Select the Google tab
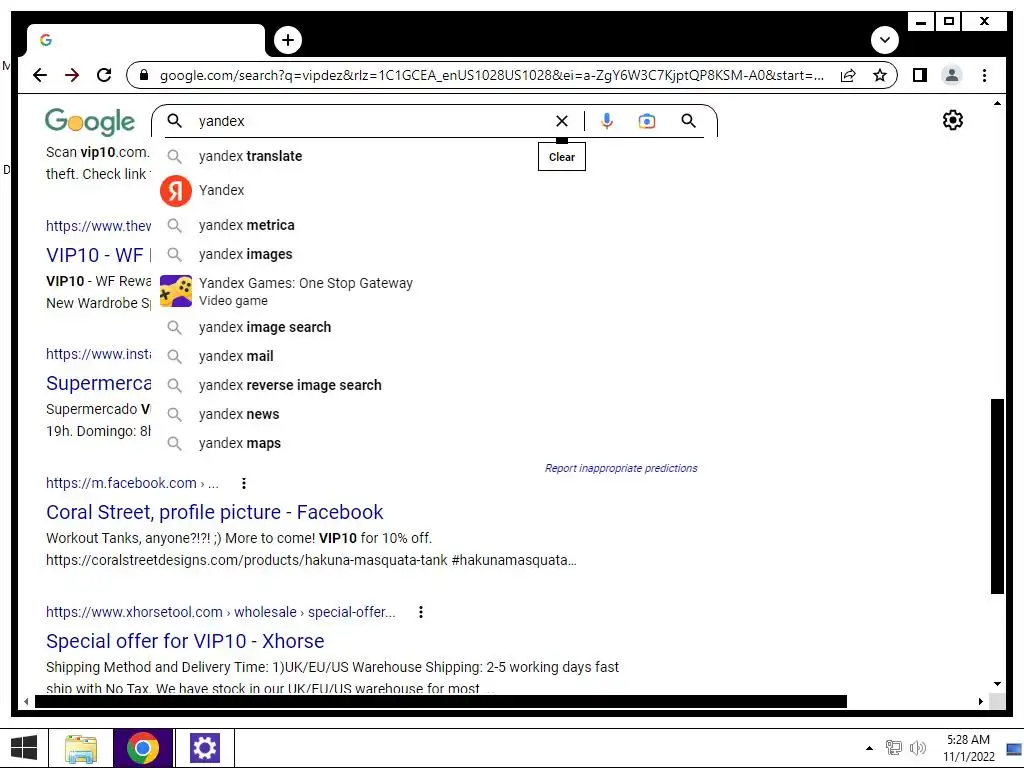Screen dimensions: 1024x768 coord(145,40)
